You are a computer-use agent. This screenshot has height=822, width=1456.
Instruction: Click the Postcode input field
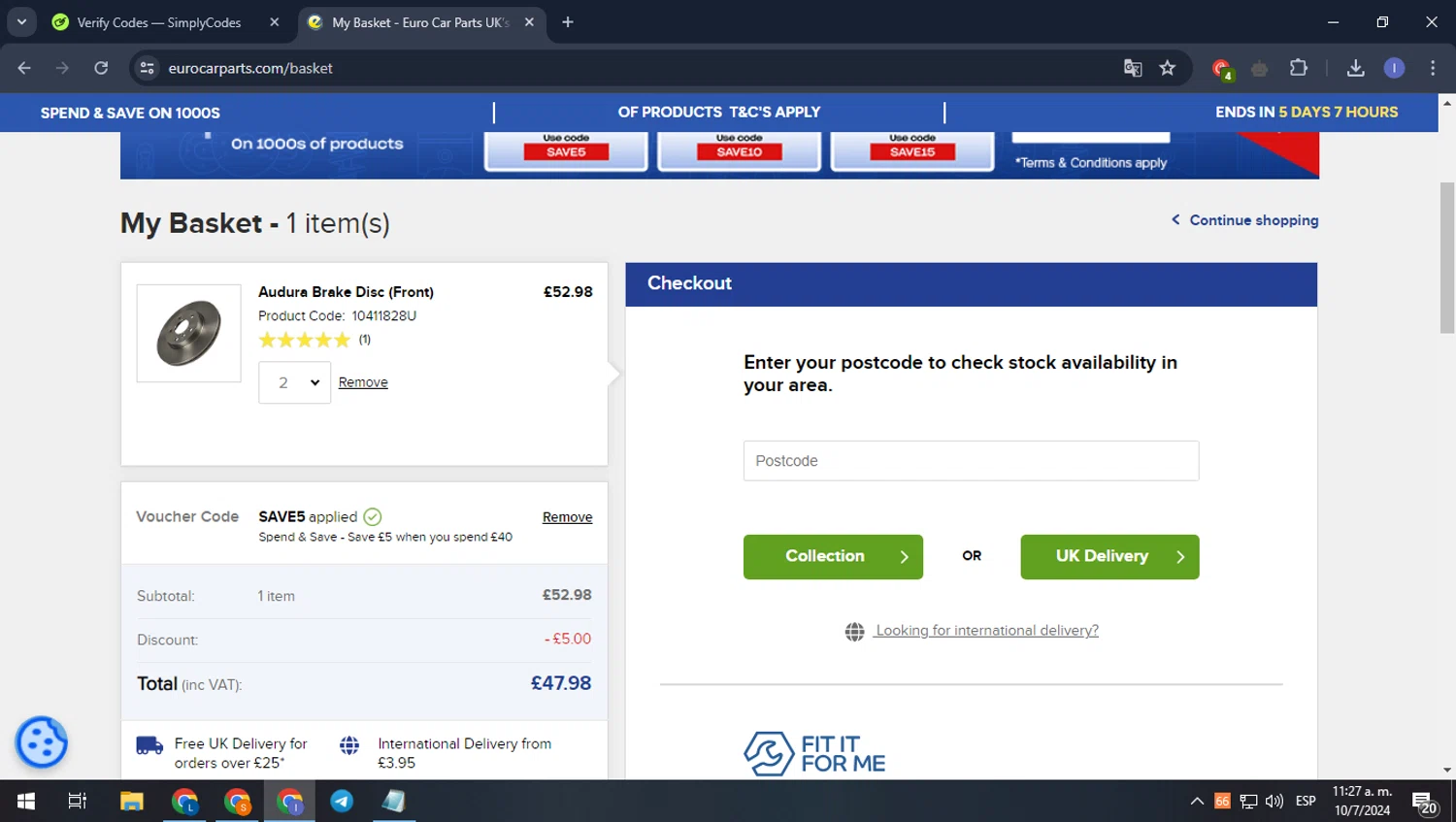971,461
